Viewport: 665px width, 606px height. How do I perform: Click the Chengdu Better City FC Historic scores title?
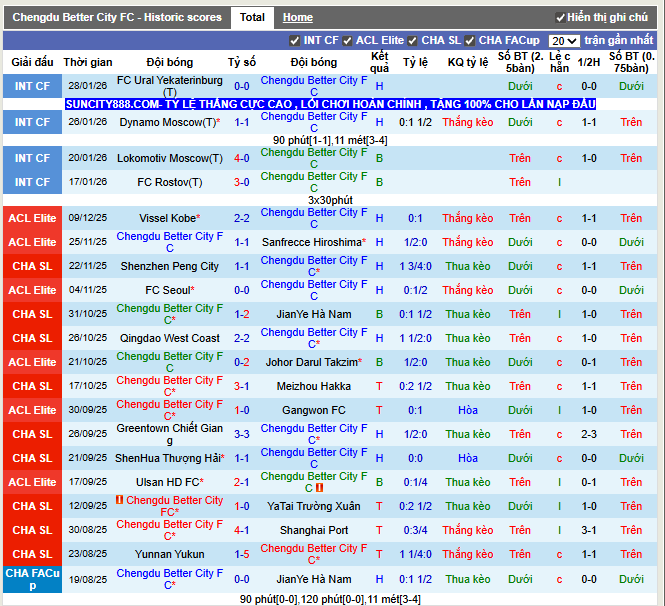coord(117,17)
